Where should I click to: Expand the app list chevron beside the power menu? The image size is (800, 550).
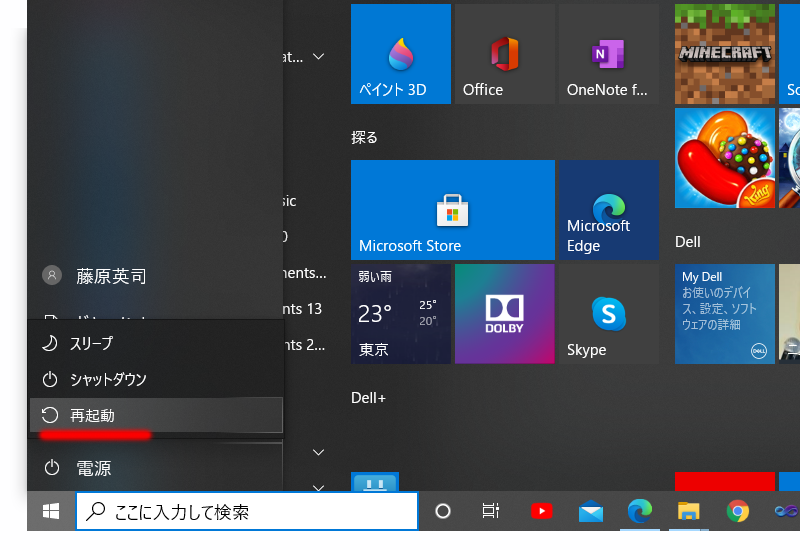tap(318, 452)
